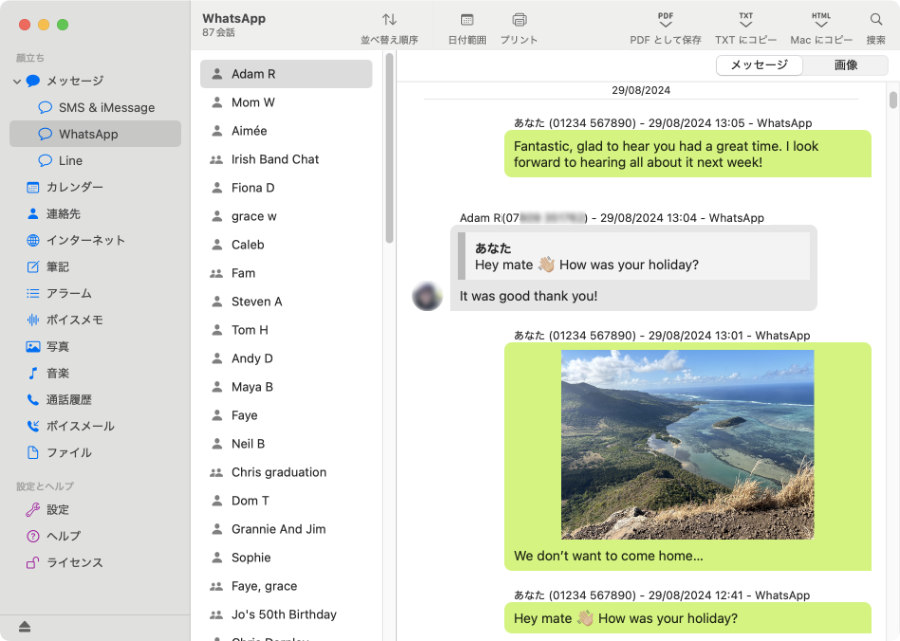
Task: Click the conversation list scrollbar
Action: pos(389,148)
